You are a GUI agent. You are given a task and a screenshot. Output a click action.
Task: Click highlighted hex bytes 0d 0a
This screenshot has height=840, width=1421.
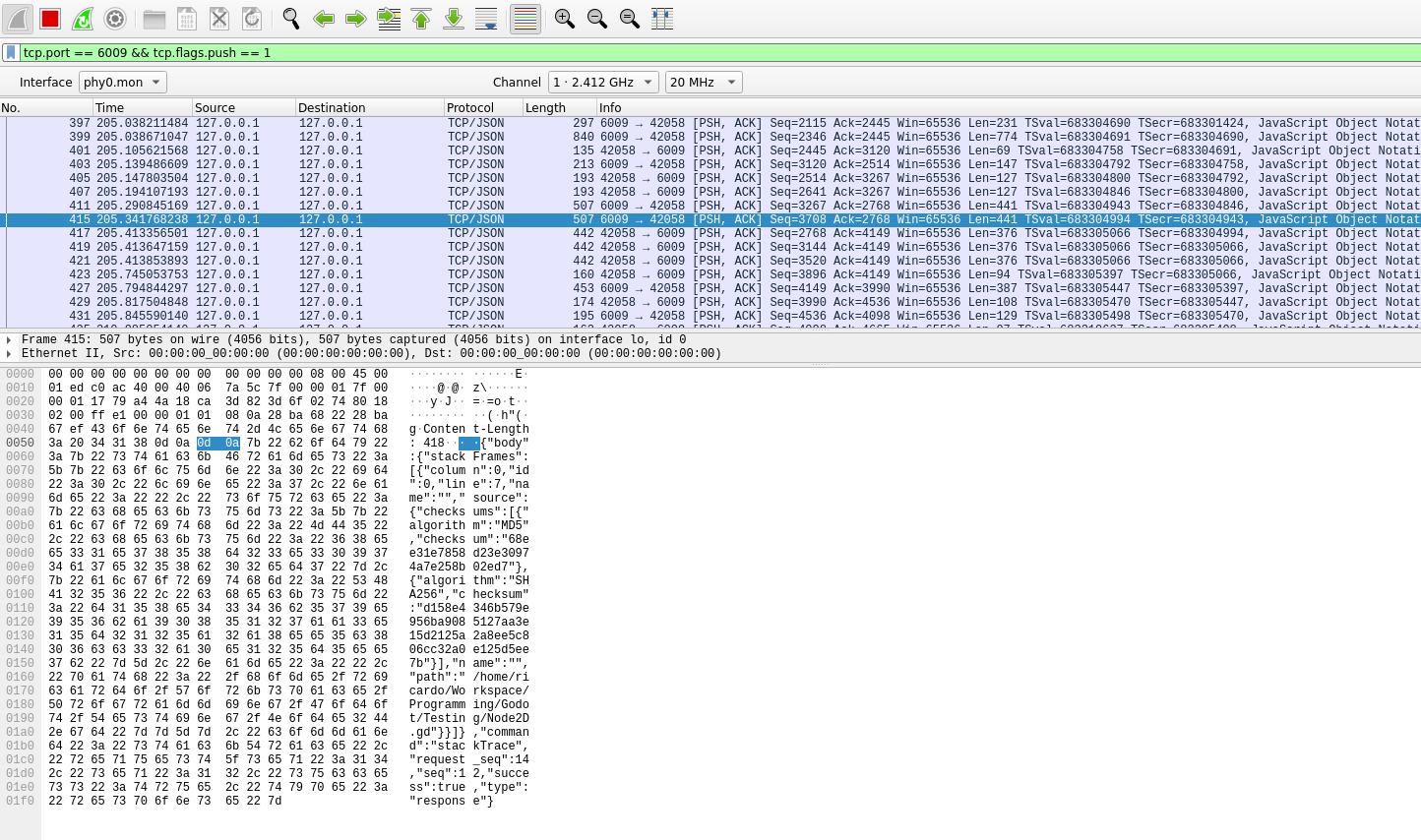click(x=218, y=444)
